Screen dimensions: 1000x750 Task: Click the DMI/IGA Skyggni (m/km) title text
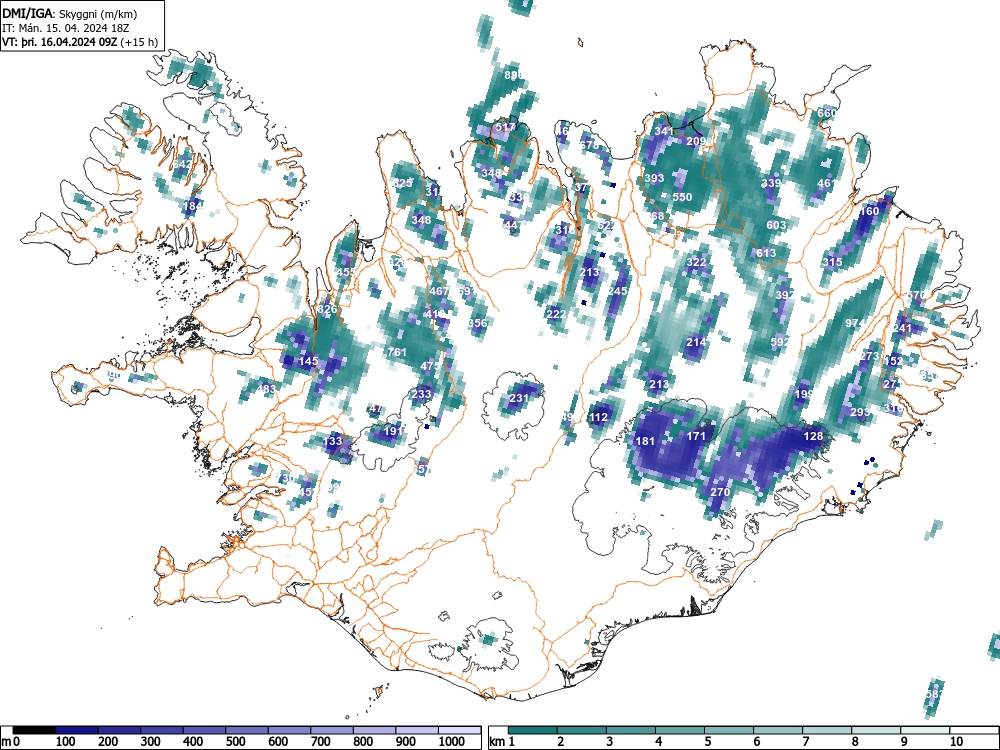70,13
